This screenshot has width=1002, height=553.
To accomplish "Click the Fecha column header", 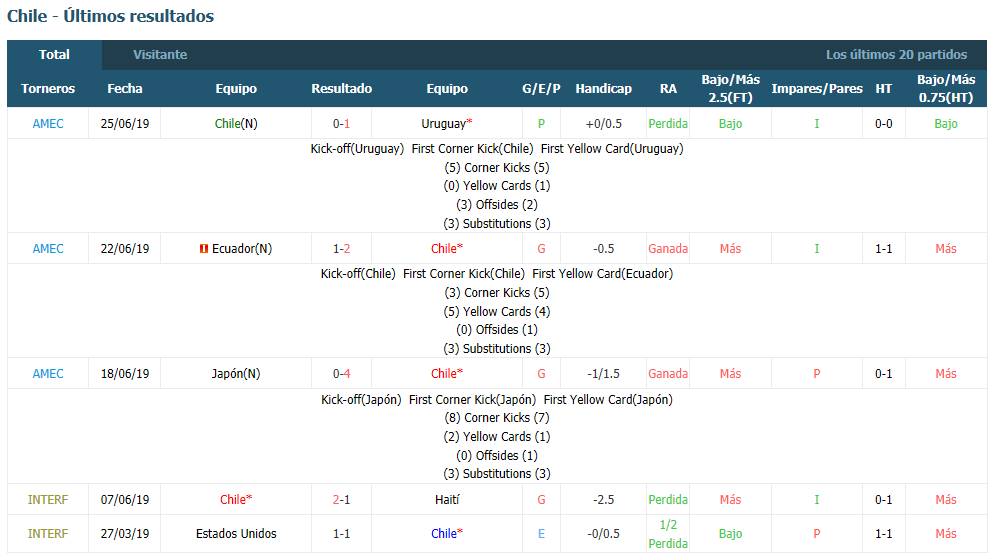I will [125, 89].
